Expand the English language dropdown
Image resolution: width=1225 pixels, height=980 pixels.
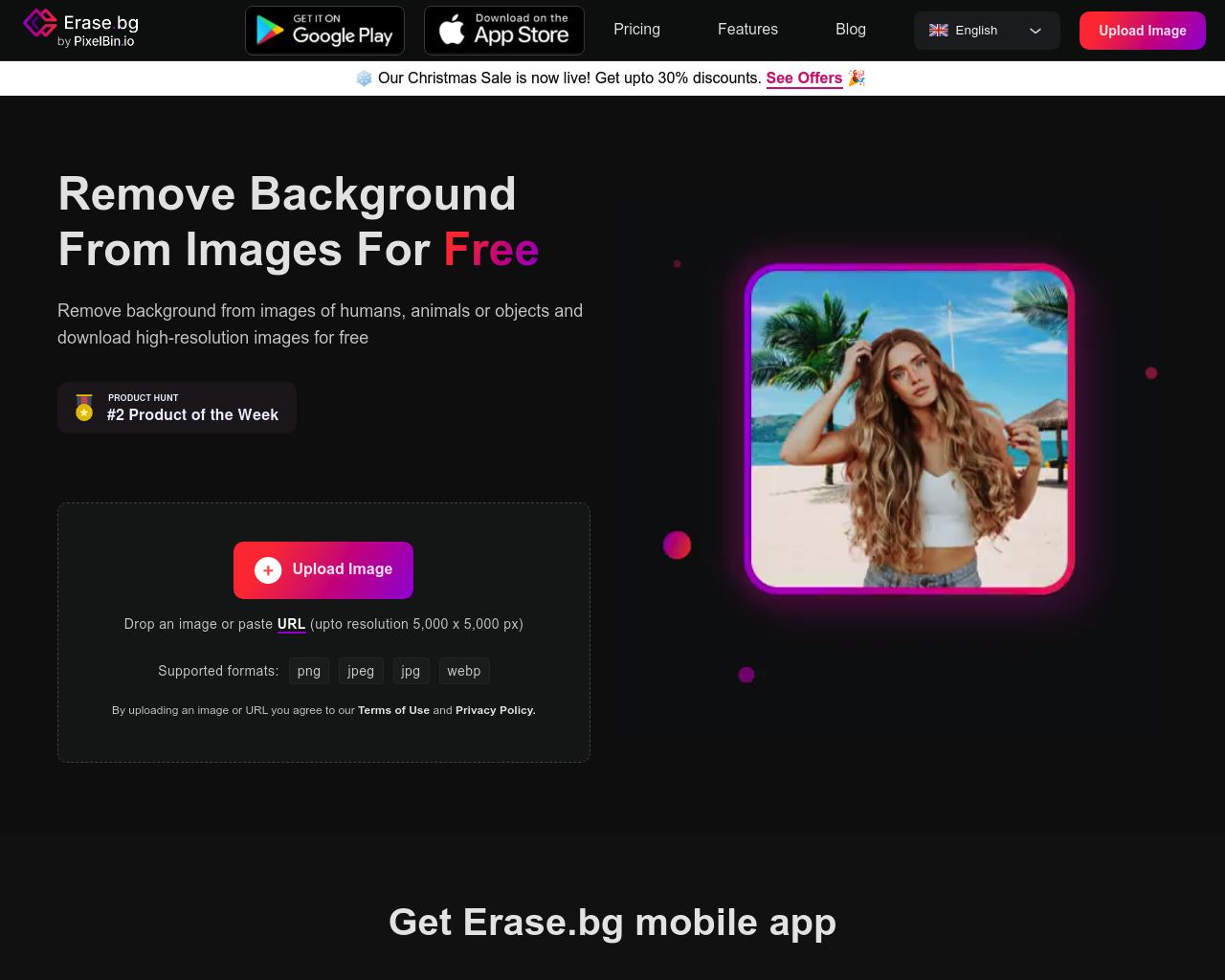[x=987, y=31]
